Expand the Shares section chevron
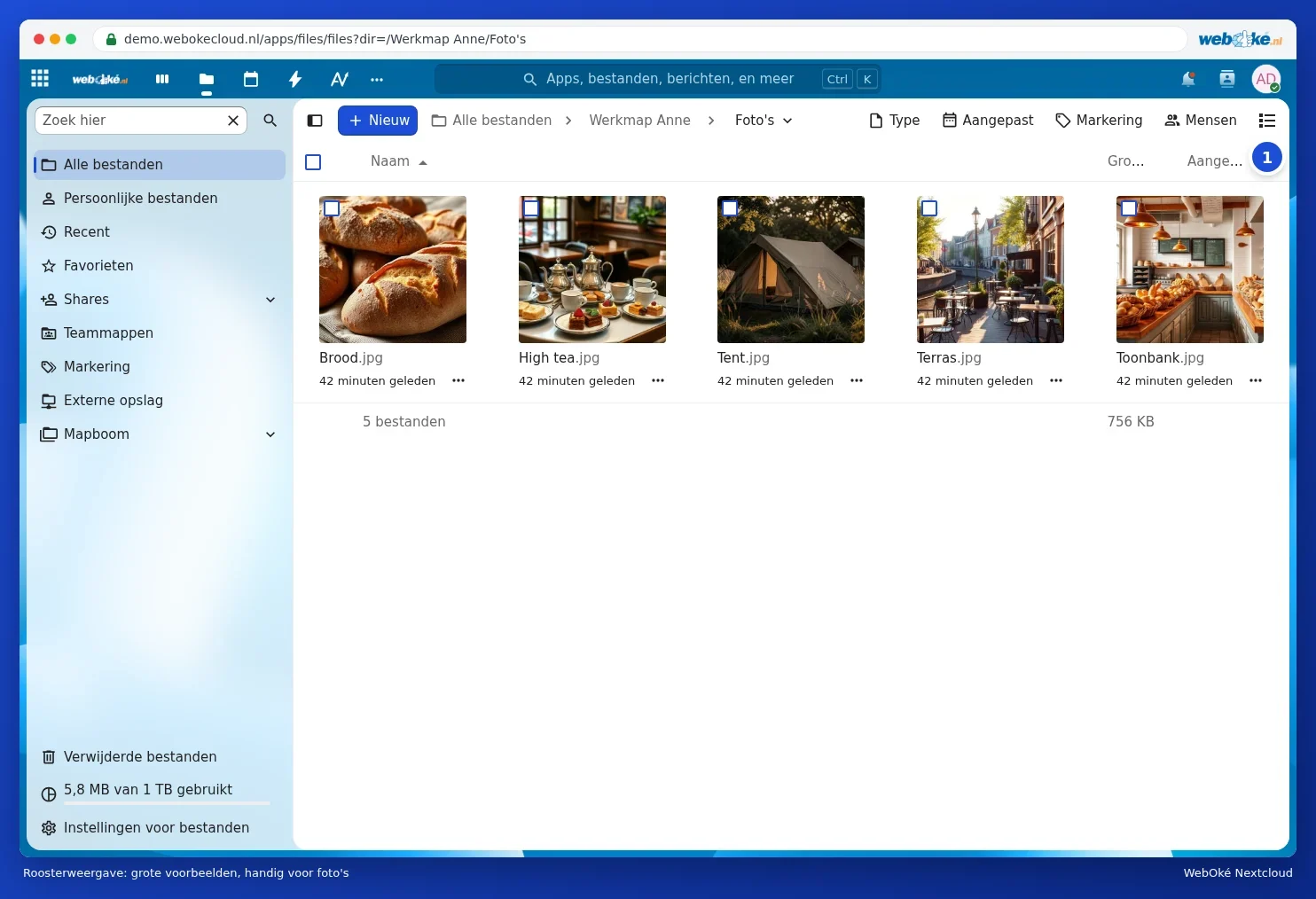Viewport: 1316px width, 899px height. coord(270,300)
